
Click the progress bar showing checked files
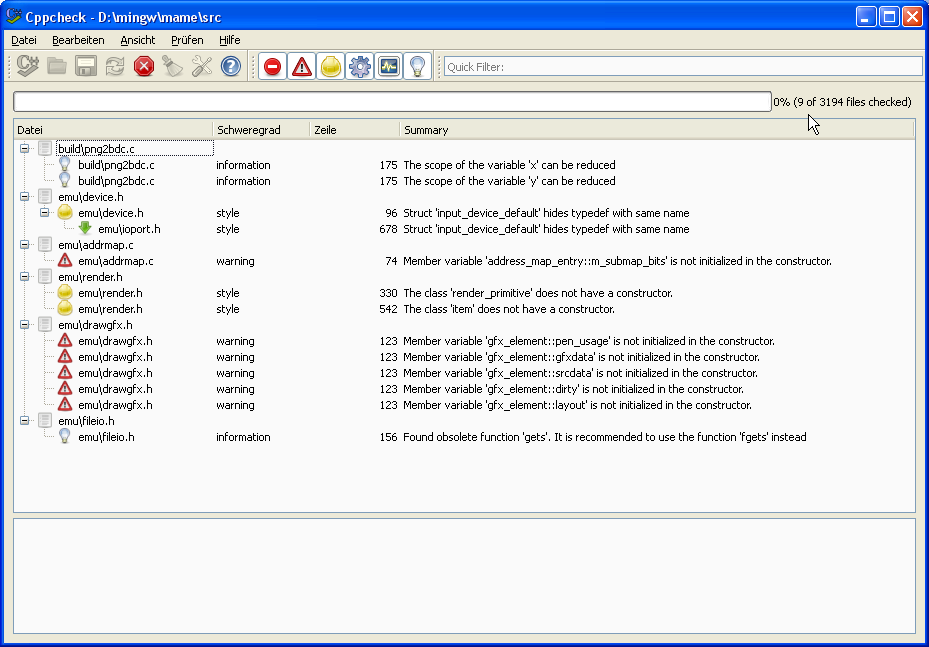click(390, 101)
